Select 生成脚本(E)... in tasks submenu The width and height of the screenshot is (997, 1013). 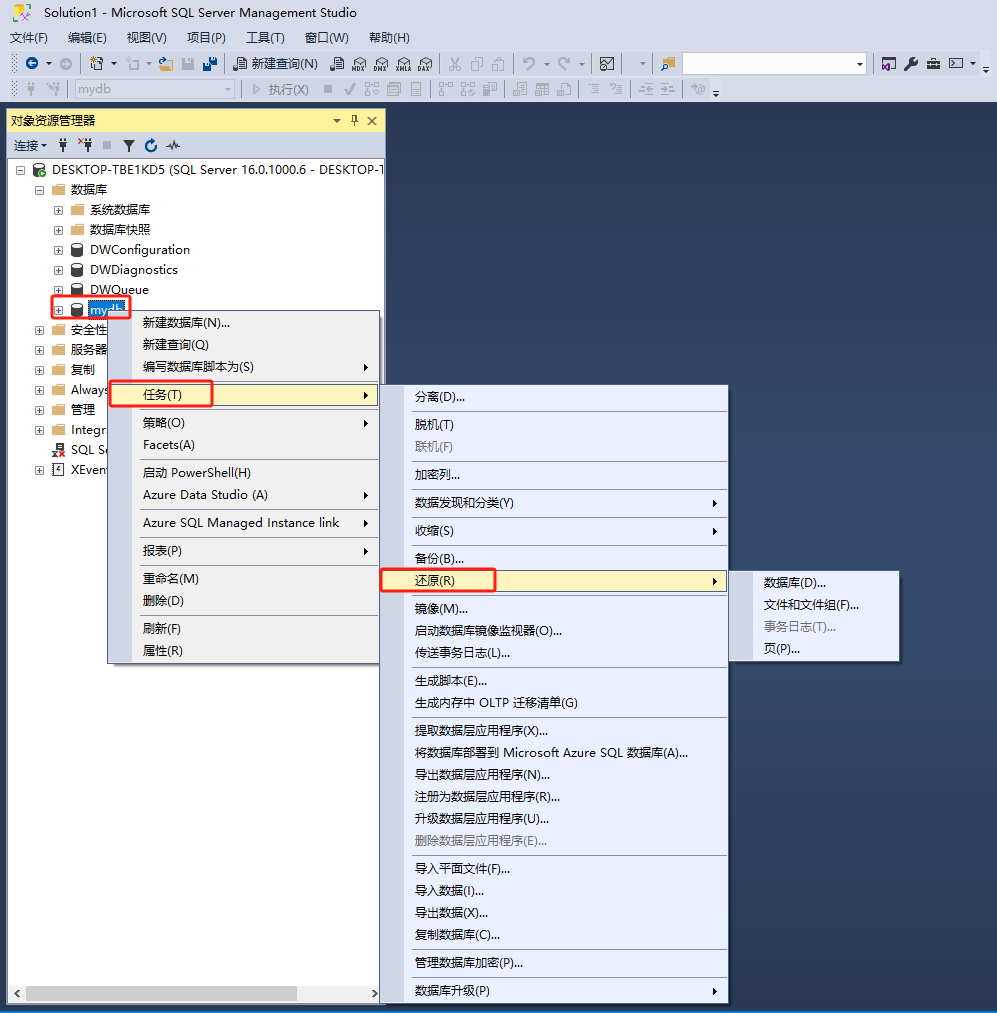click(x=554, y=680)
